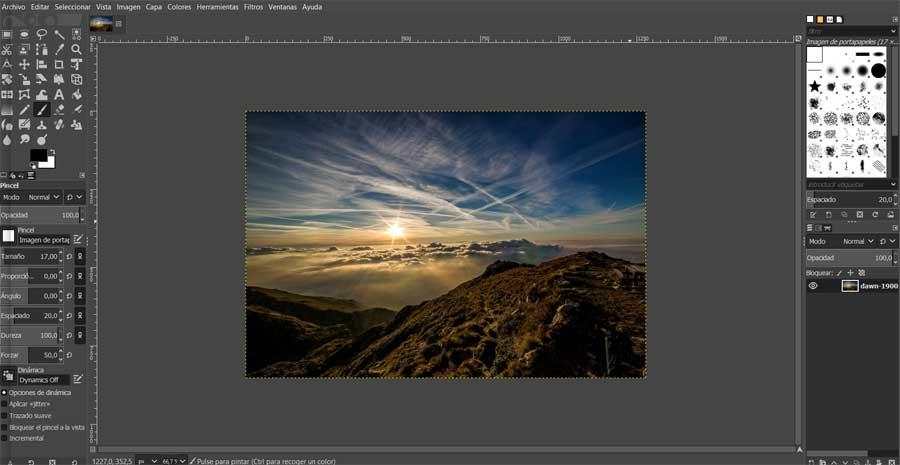Click the dawn image tab thumbnail

(101, 24)
